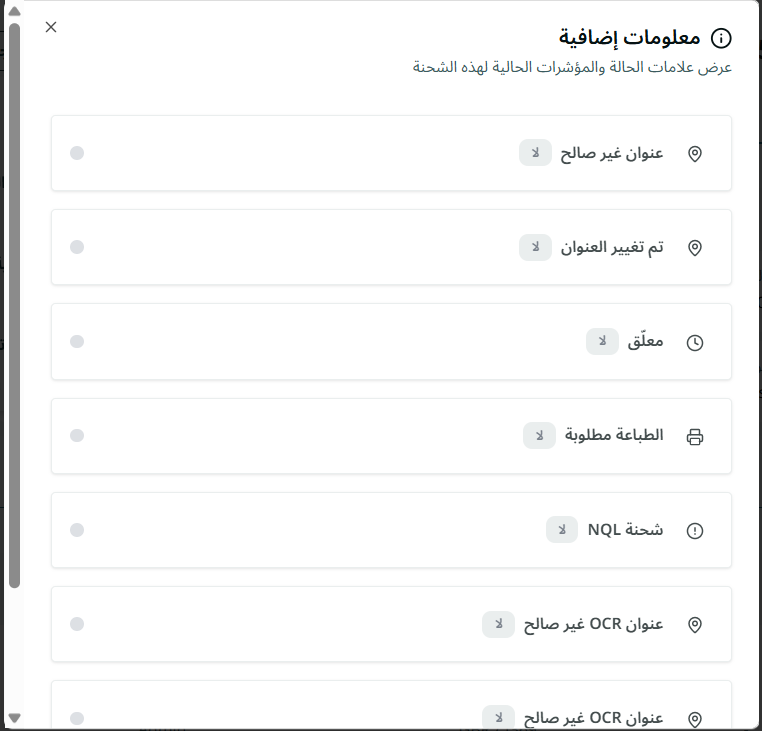Click the location pin icon next to تم تغيير العنوان
This screenshot has height=731, width=762.
[x=695, y=248]
